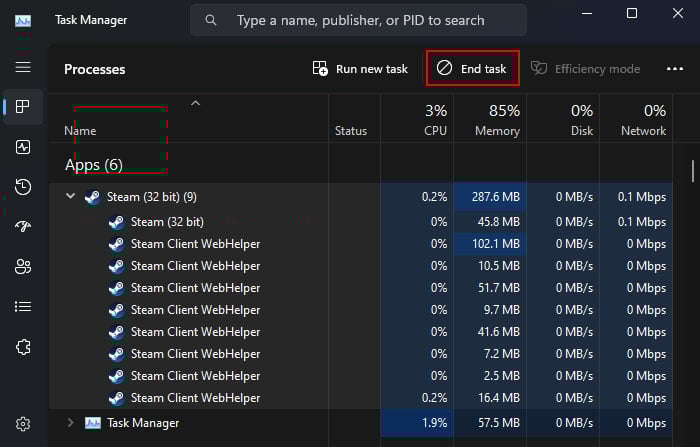Click the End task button
The width and height of the screenshot is (700, 447).
(473, 69)
